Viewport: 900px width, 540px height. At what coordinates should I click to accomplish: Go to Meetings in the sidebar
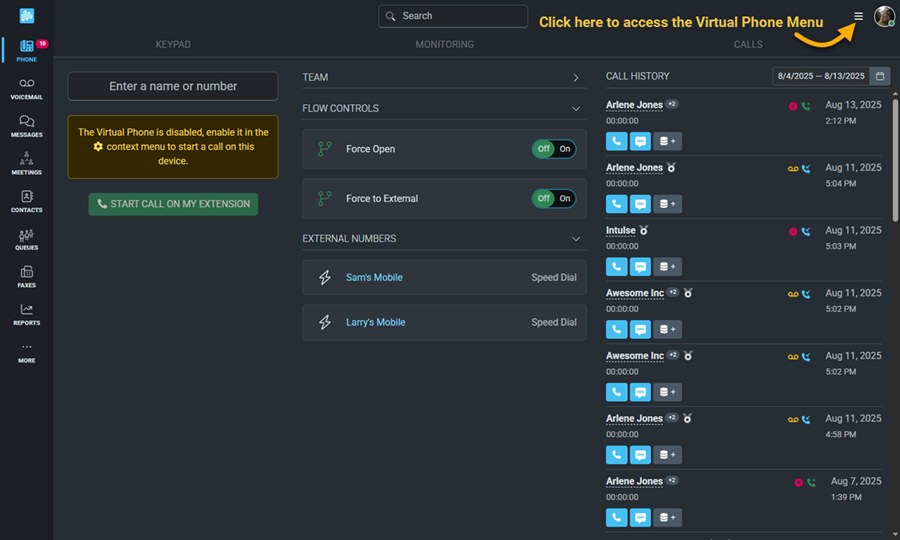tap(26, 164)
